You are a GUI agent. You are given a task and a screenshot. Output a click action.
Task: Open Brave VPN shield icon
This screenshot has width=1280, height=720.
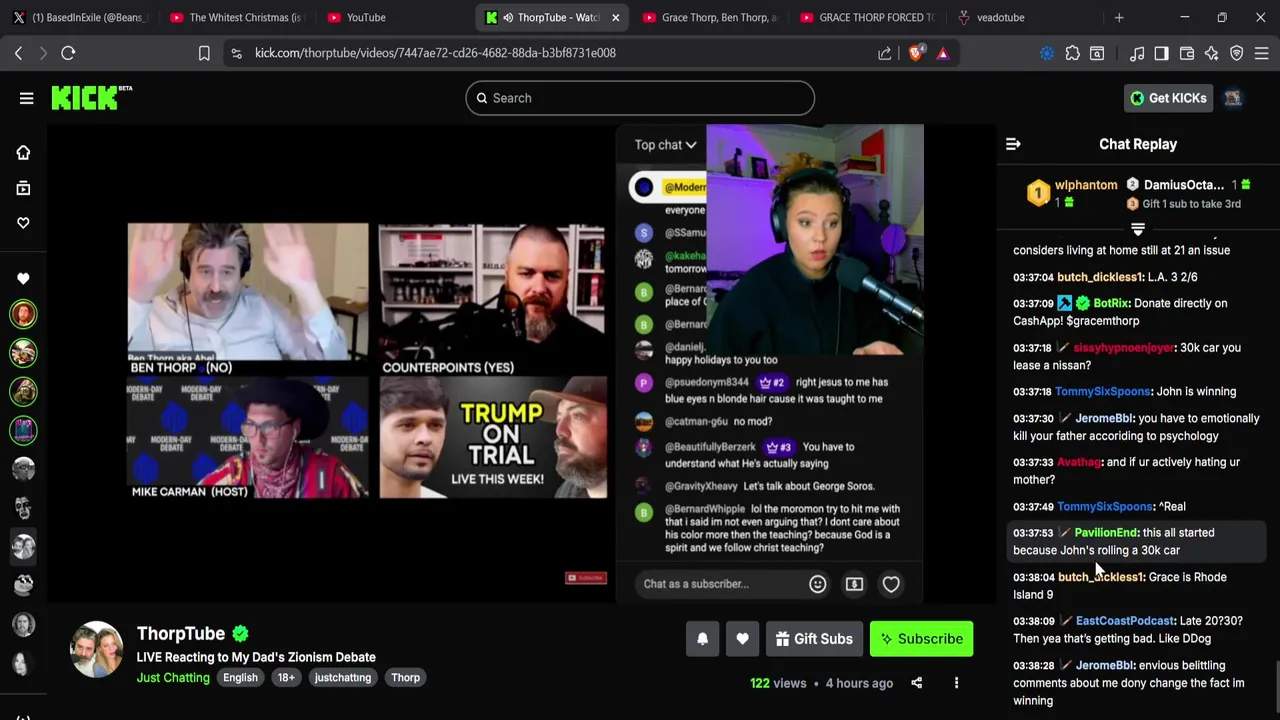pos(1237,53)
